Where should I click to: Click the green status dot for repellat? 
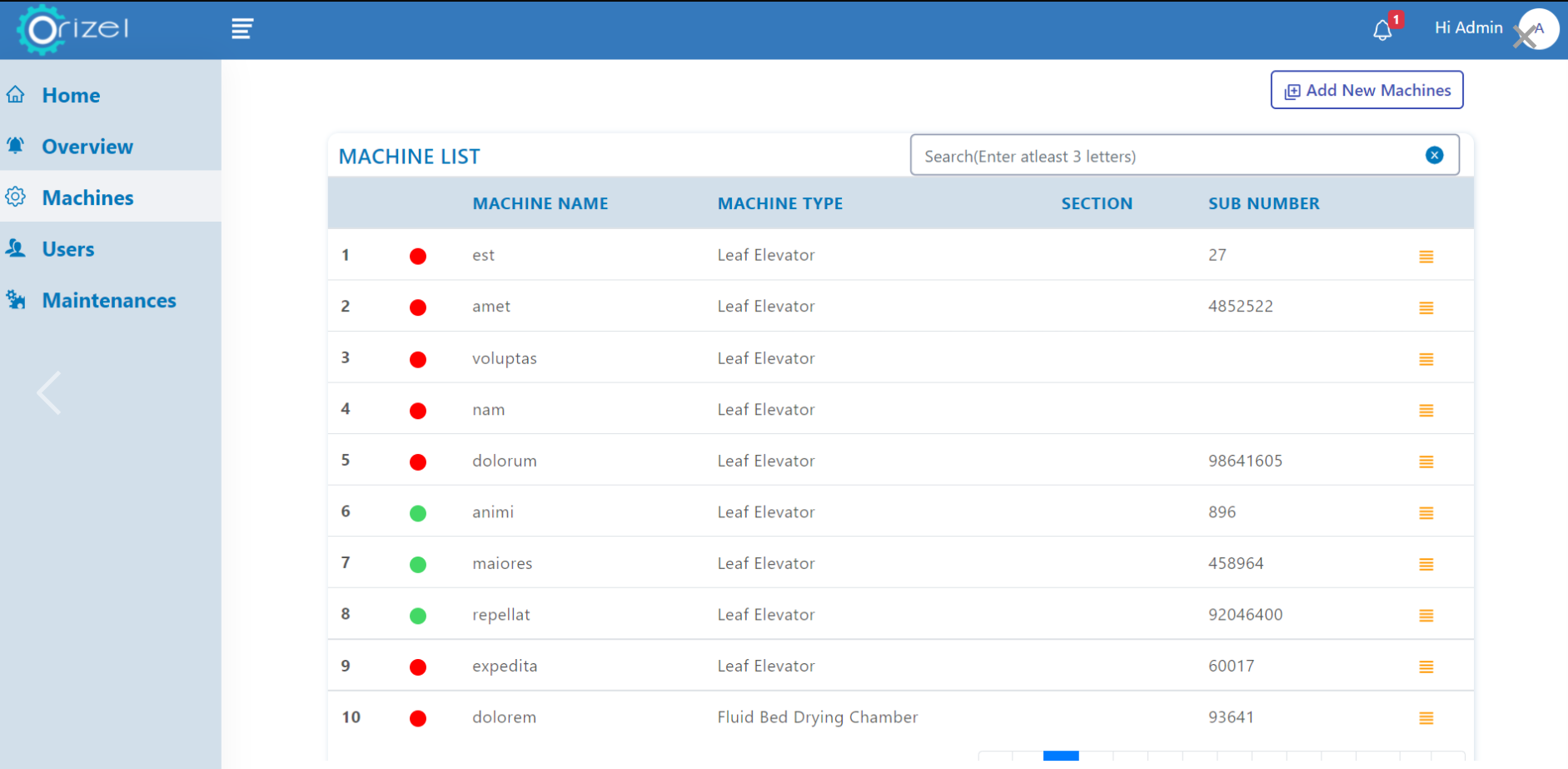(x=418, y=616)
